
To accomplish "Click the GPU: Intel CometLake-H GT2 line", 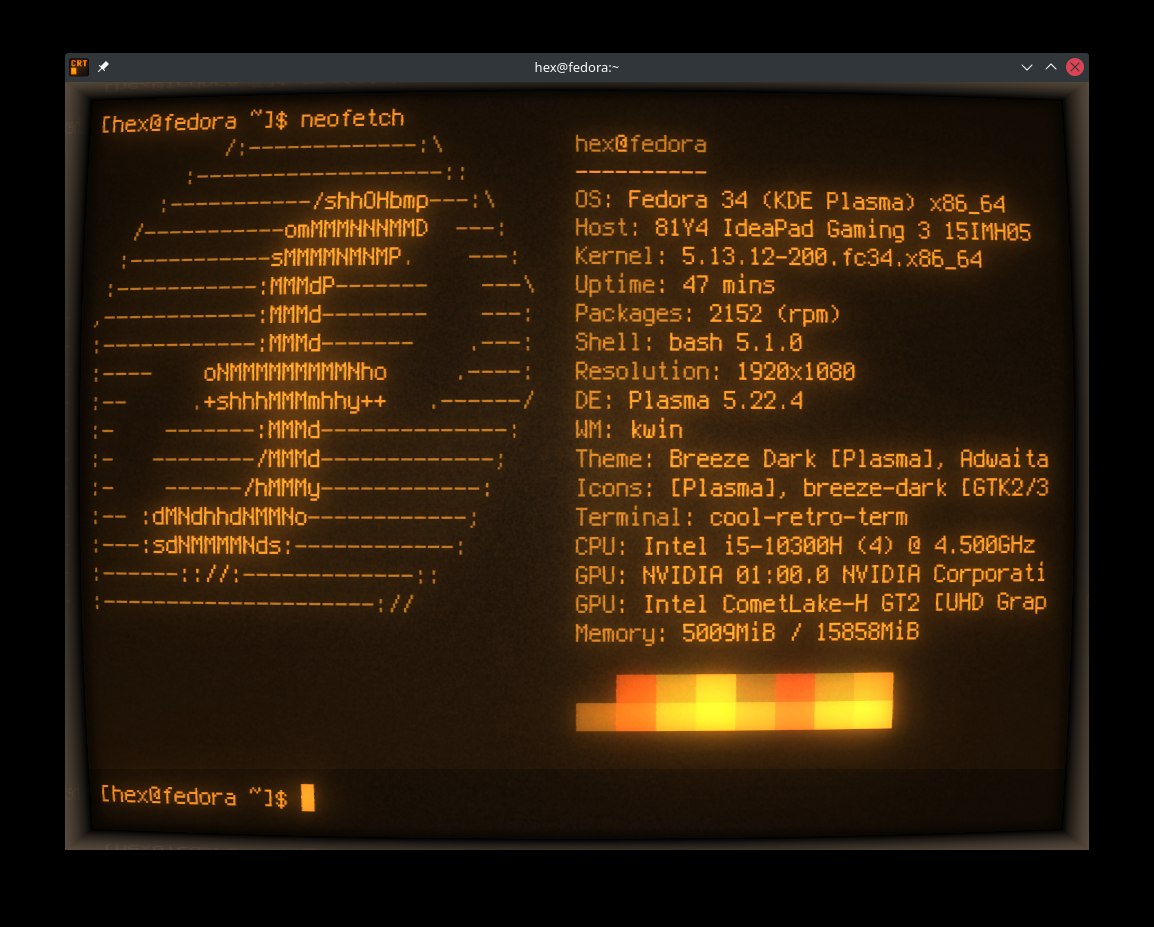I will pyautogui.click(x=811, y=603).
